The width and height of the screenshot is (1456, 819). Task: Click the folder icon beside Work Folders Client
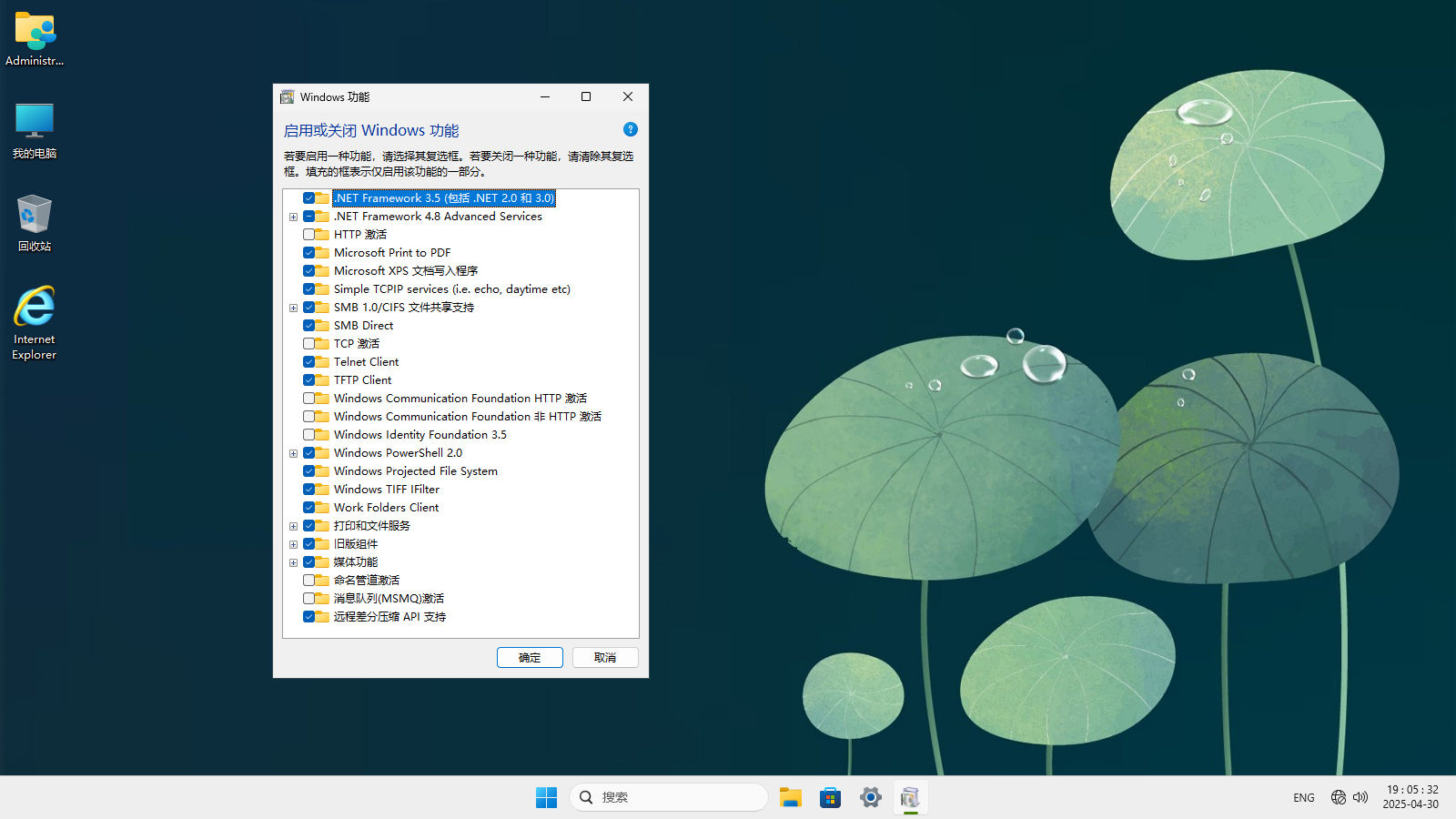322,507
